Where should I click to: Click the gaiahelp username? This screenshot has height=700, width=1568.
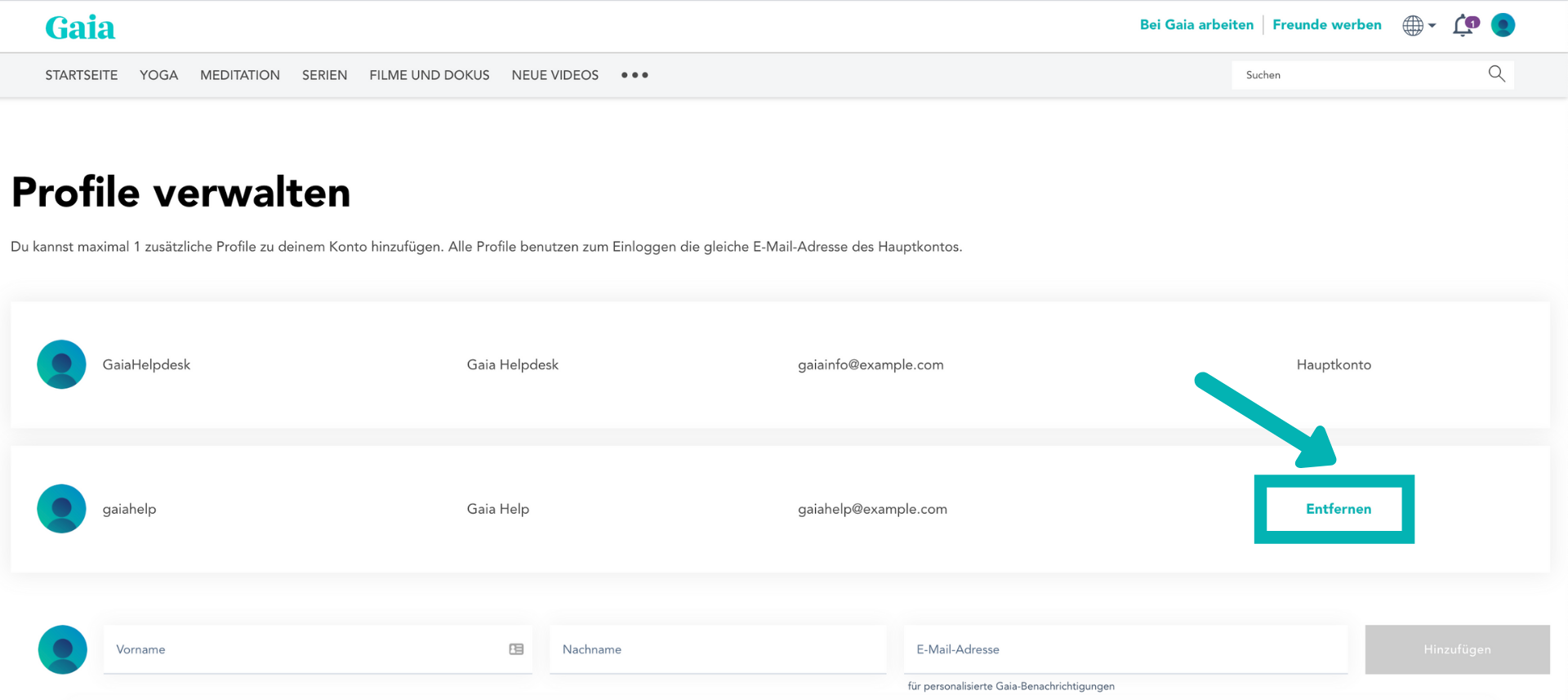129,509
